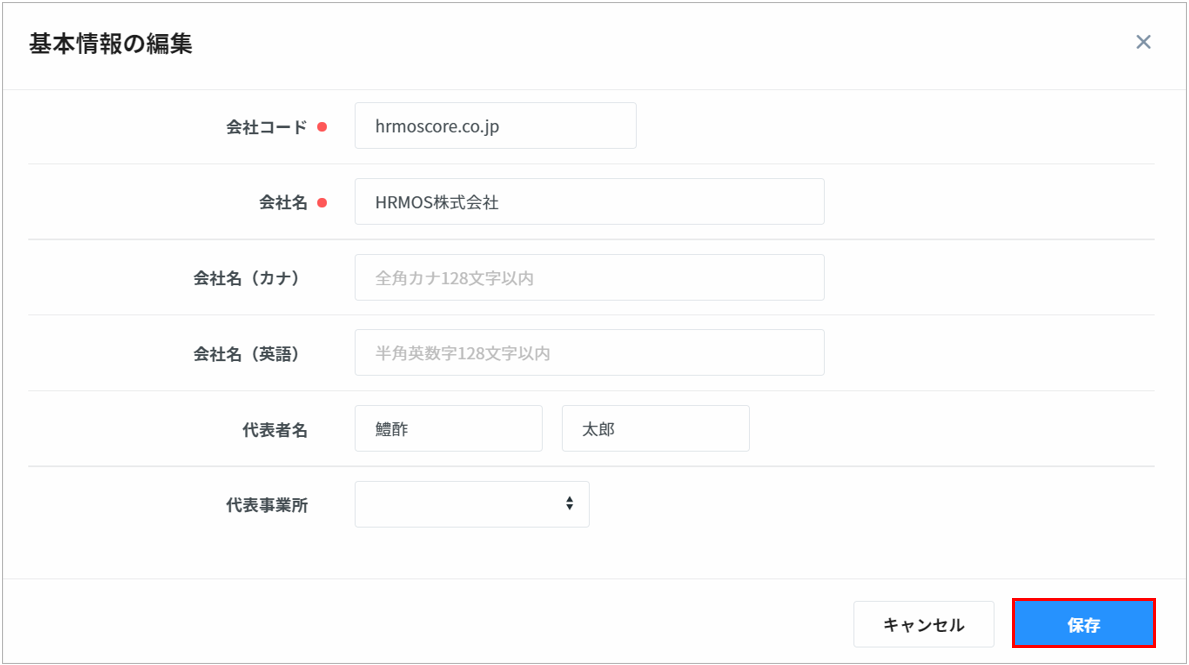Viewport: 1189px width, 665px height.
Task: Click the 代表事業所 label
Action: tap(267, 505)
